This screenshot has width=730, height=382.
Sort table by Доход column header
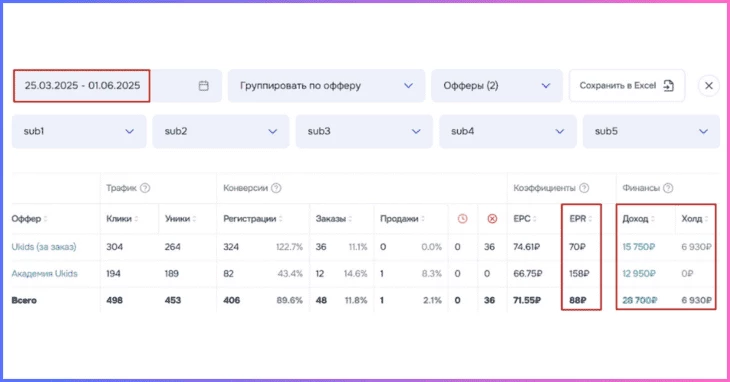[x=638, y=219]
